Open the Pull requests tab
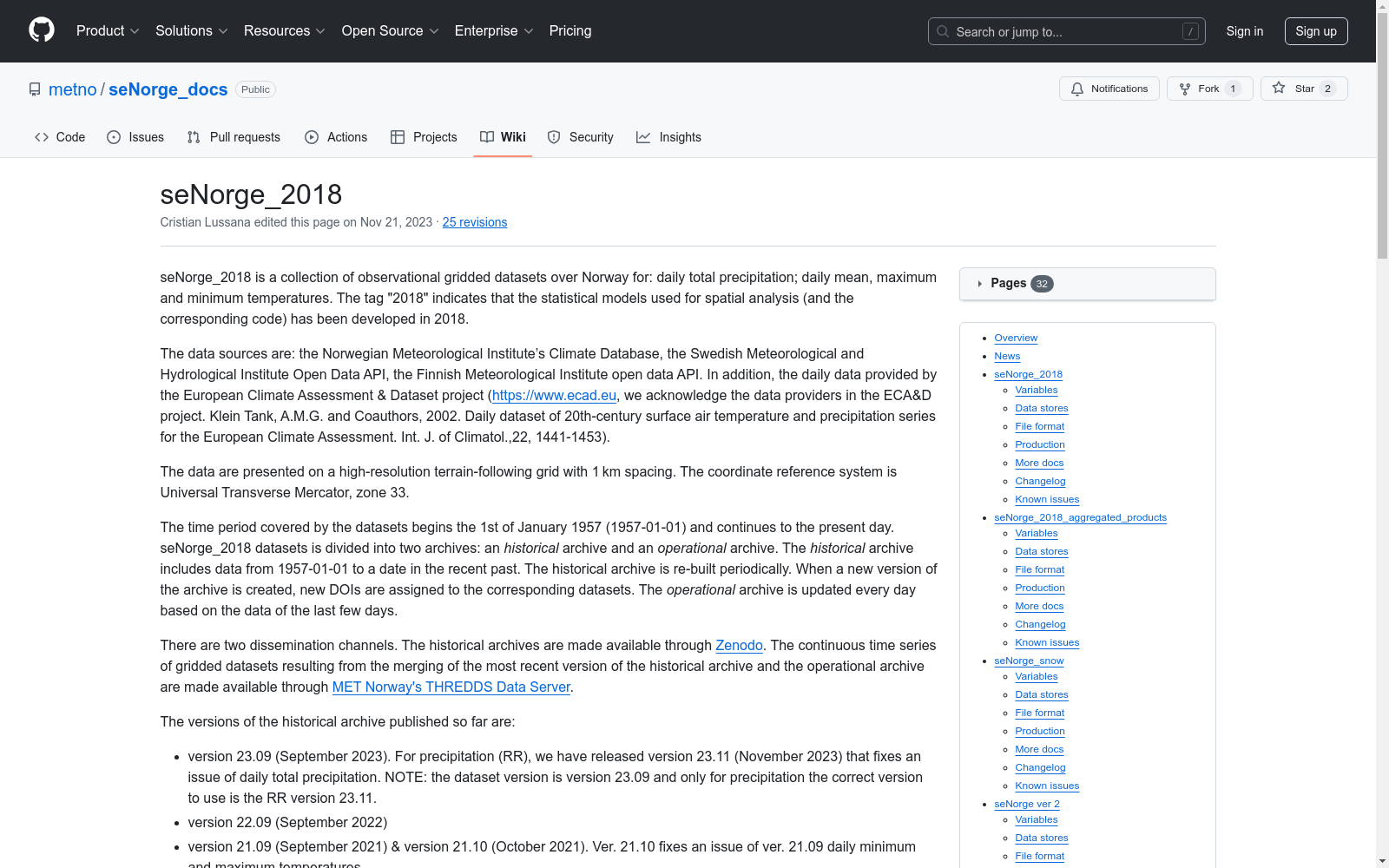The width and height of the screenshot is (1389, 868). 234,137
